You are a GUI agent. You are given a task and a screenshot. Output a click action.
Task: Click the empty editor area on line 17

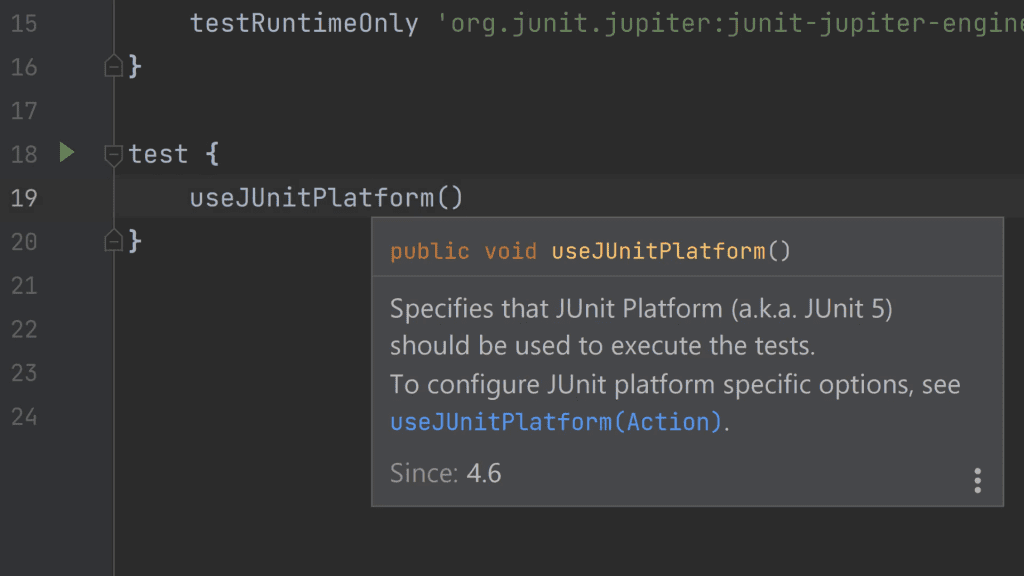[300, 110]
